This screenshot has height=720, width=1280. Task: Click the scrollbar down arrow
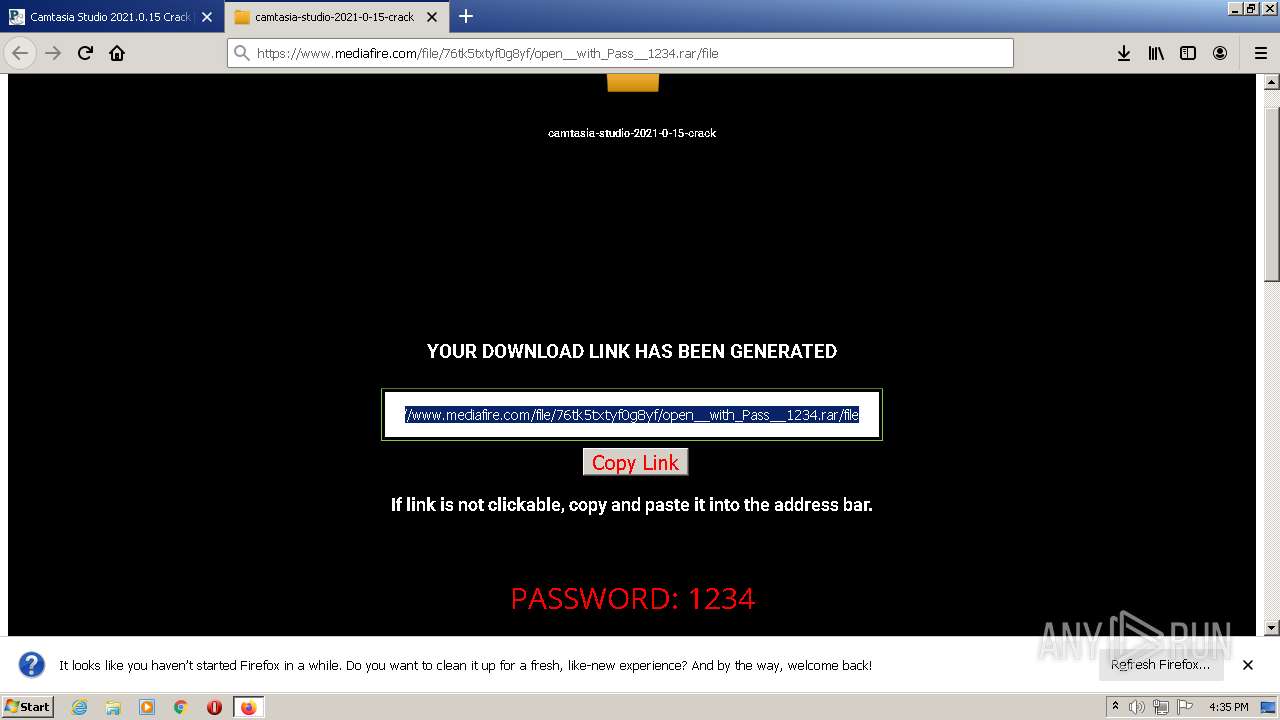click(x=1272, y=628)
